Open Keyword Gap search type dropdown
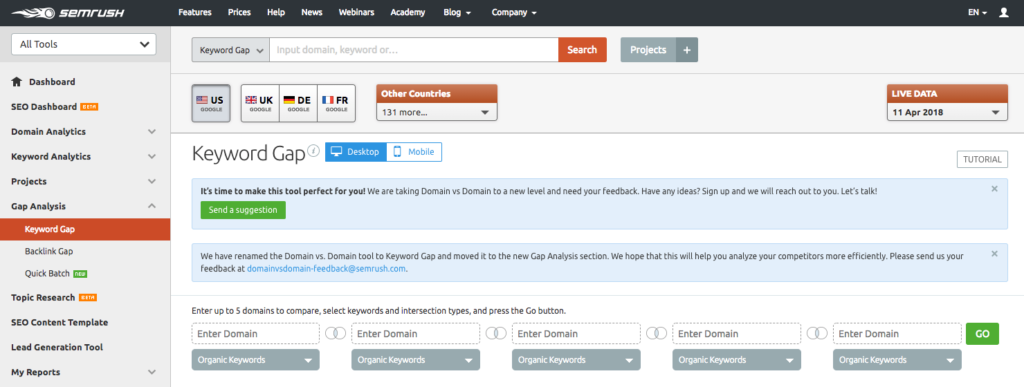1024x387 pixels. [x=231, y=50]
